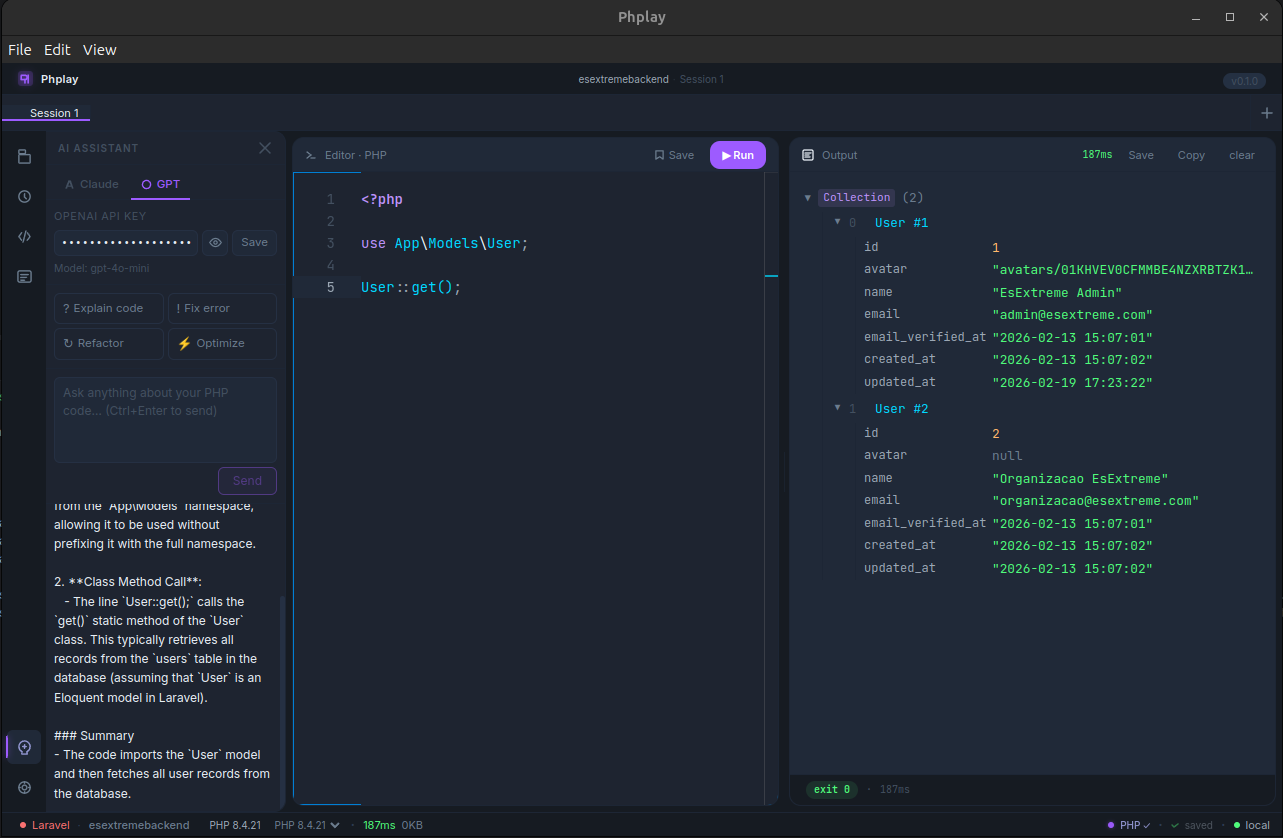The image size is (1283, 838).
Task: Save the OpenAI API key
Action: click(x=255, y=242)
